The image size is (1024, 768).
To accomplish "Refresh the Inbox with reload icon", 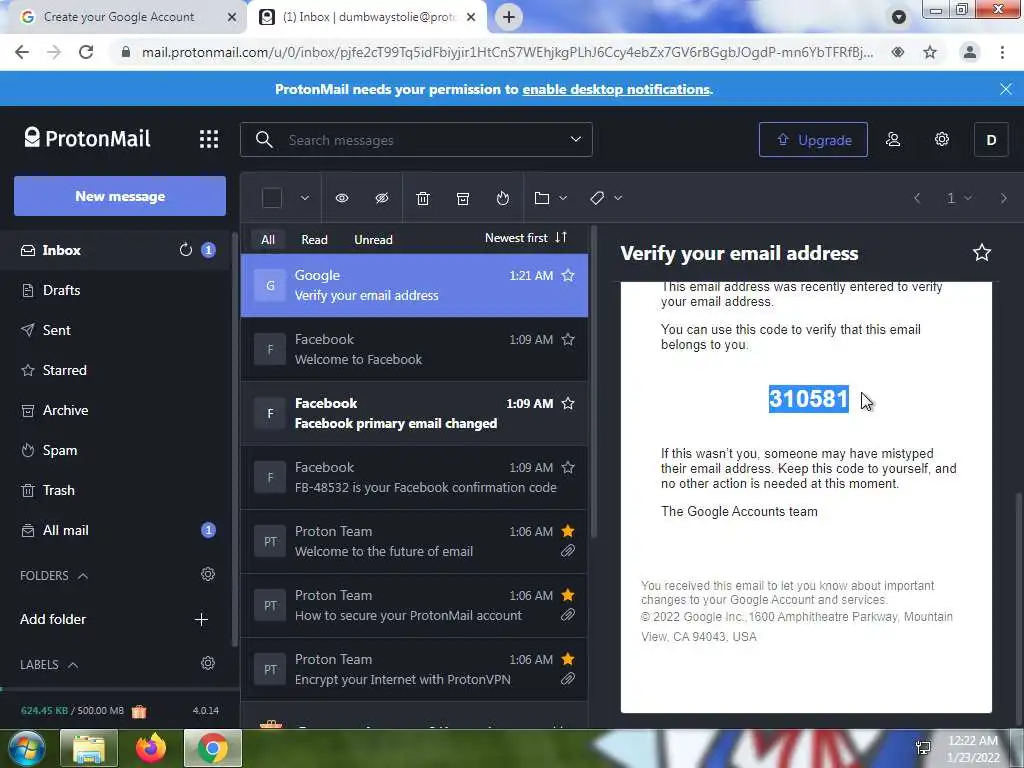I will tap(185, 250).
